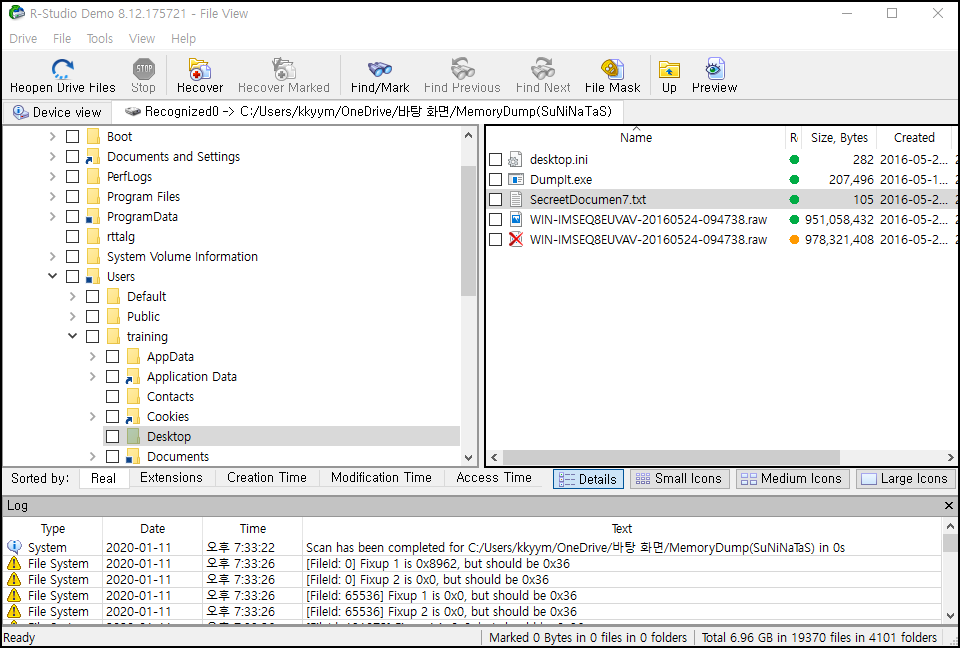
Task: Click the Log panel scroll down arrow
Action: tap(950, 616)
